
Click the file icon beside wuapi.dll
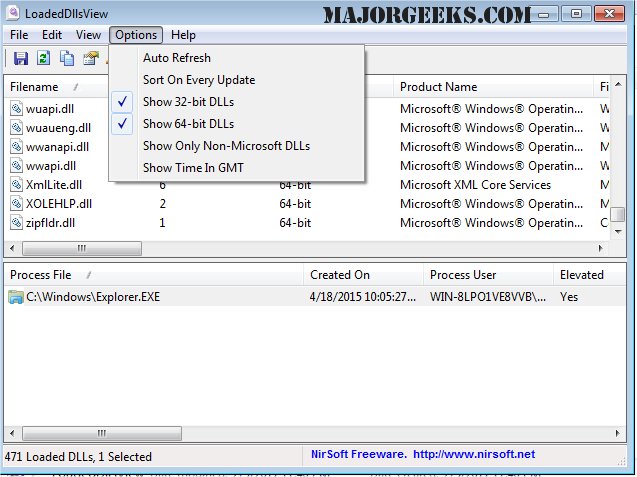(16, 108)
